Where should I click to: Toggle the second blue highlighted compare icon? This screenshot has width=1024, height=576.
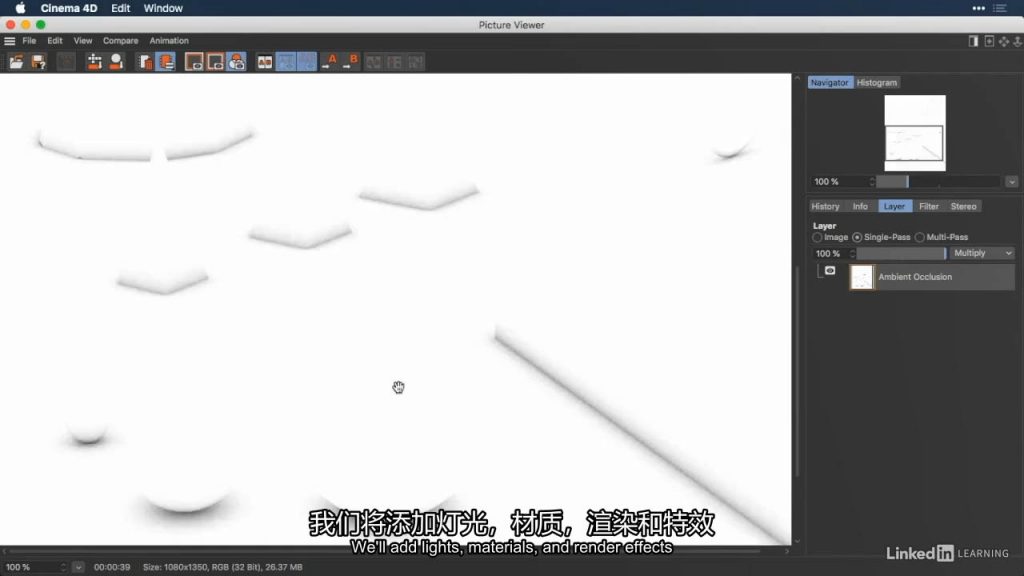(307, 62)
